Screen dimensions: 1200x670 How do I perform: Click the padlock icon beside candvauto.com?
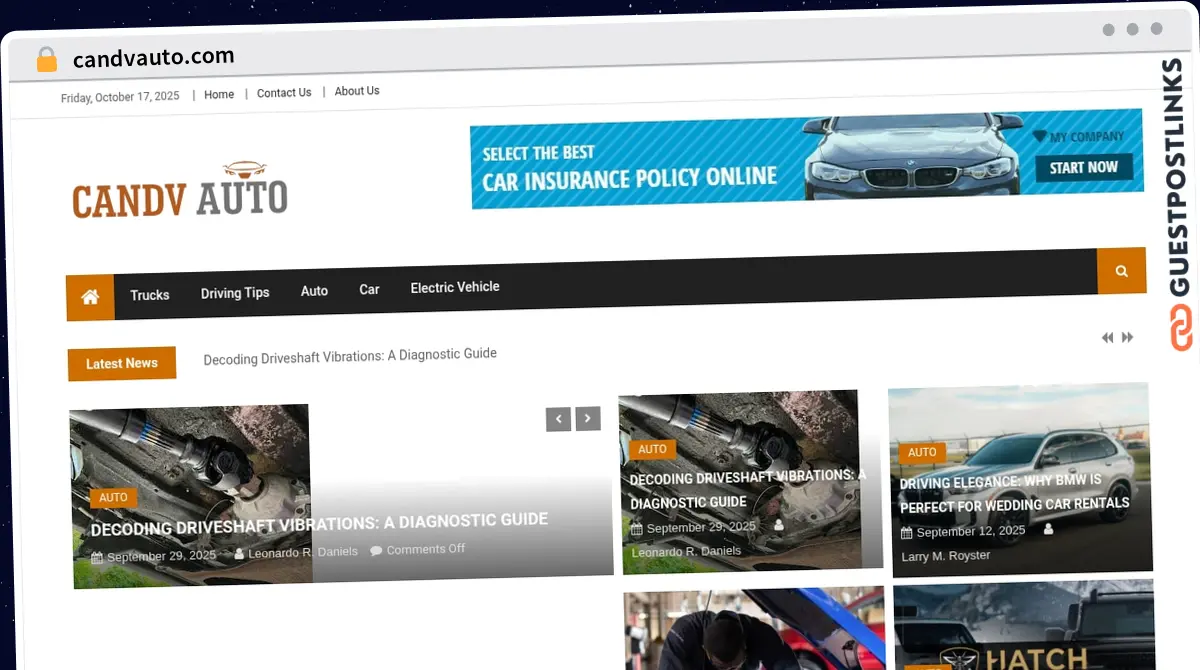[x=47, y=59]
